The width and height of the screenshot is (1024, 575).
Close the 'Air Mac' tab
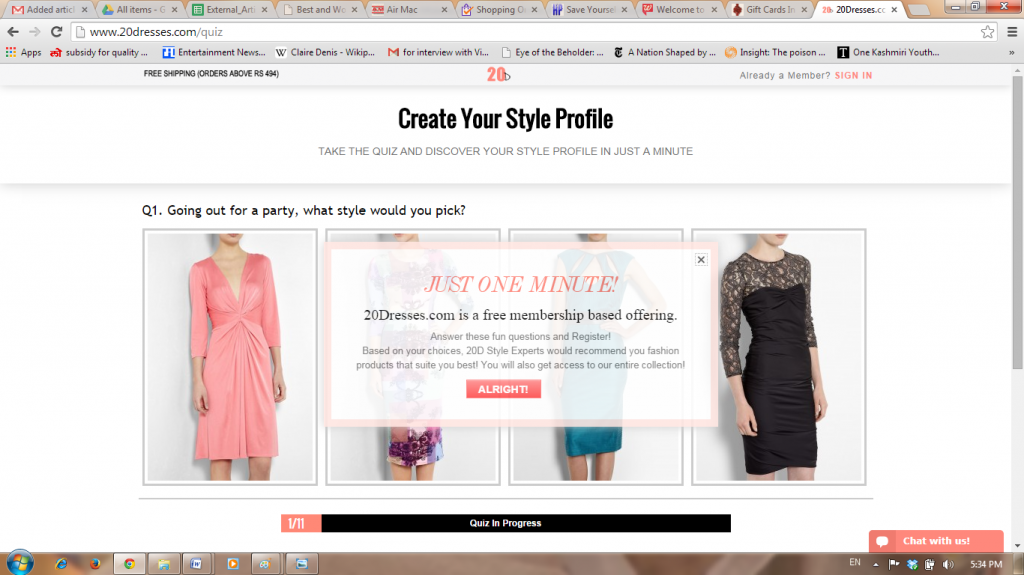point(445,10)
